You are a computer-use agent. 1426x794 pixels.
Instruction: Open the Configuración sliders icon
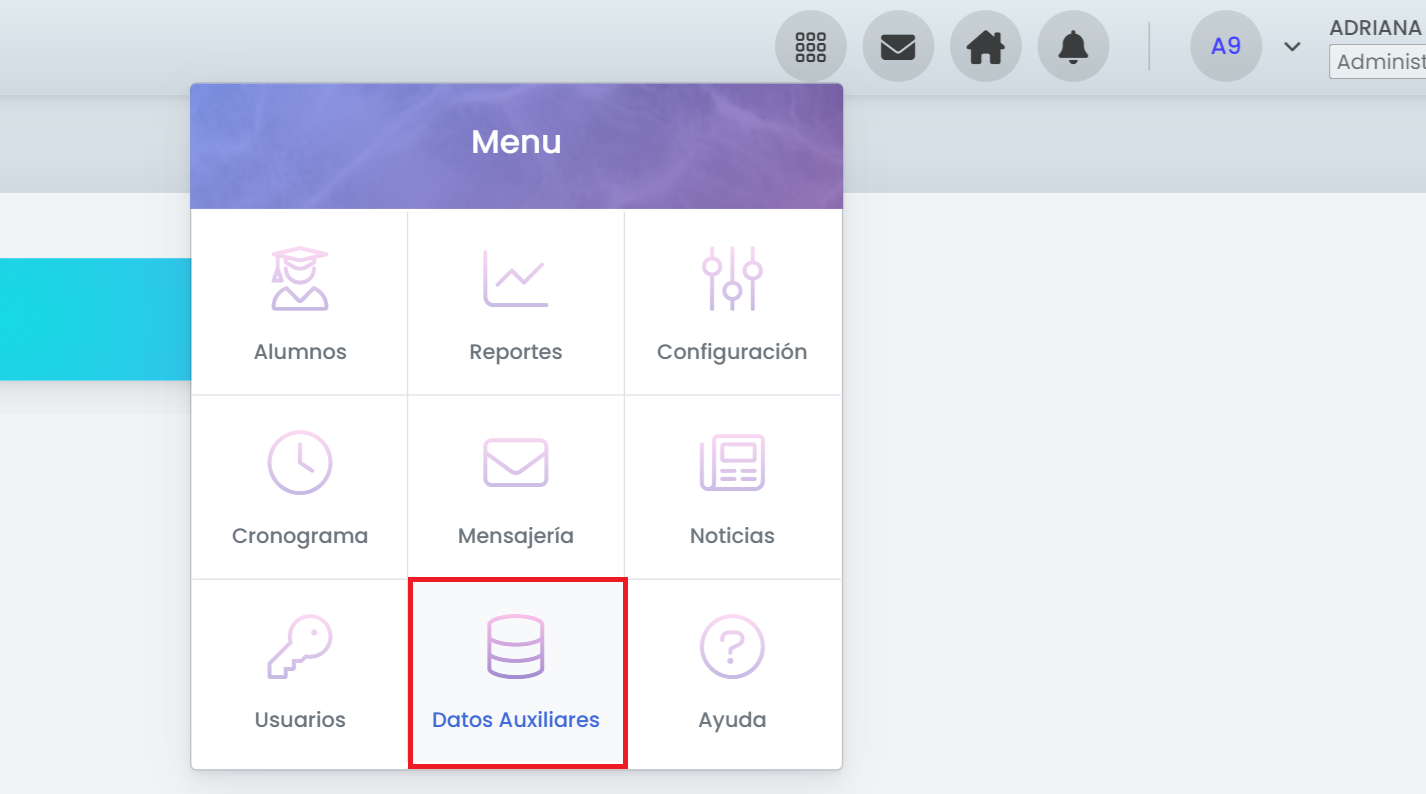pos(732,278)
